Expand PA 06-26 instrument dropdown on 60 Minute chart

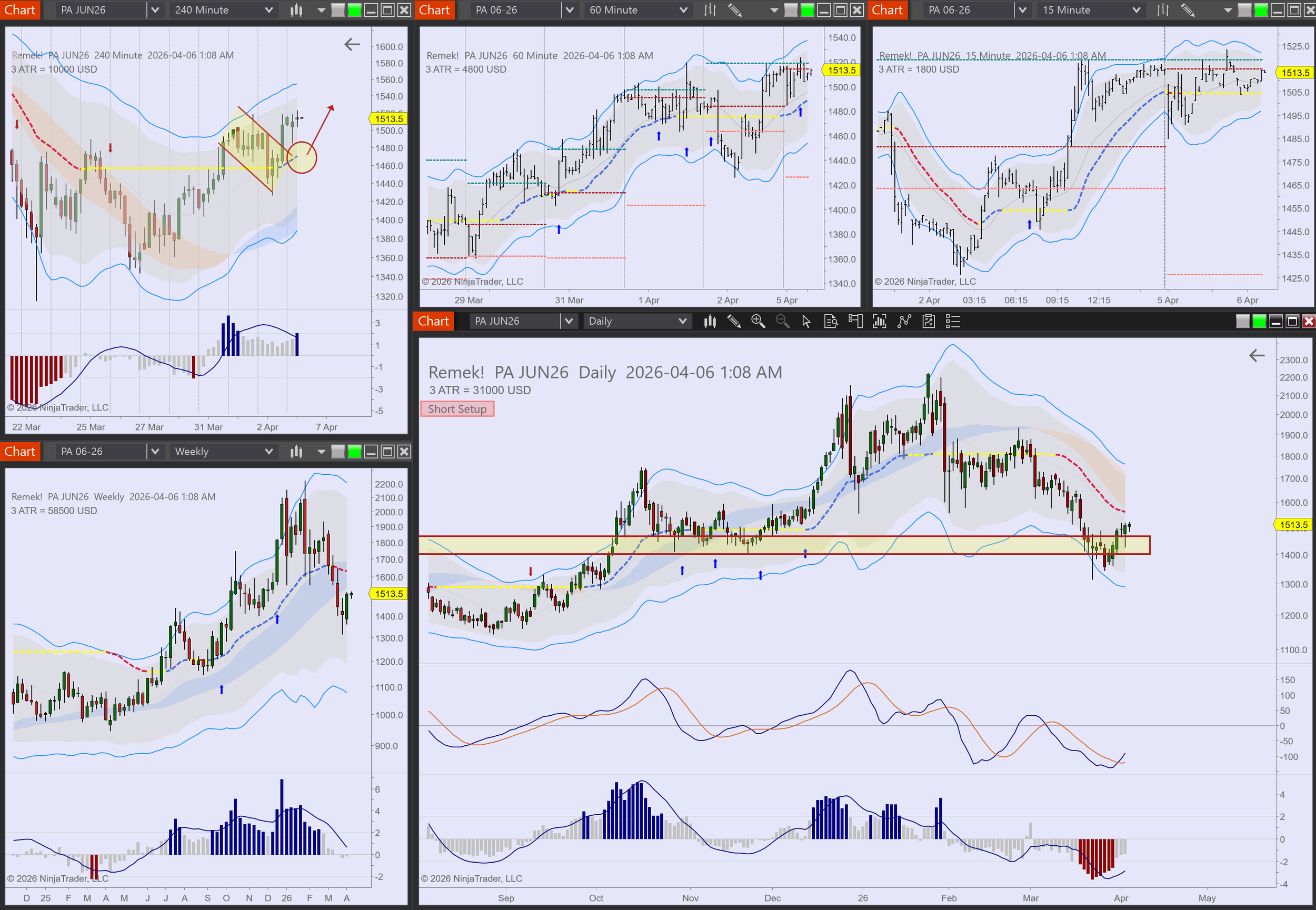[x=569, y=9]
